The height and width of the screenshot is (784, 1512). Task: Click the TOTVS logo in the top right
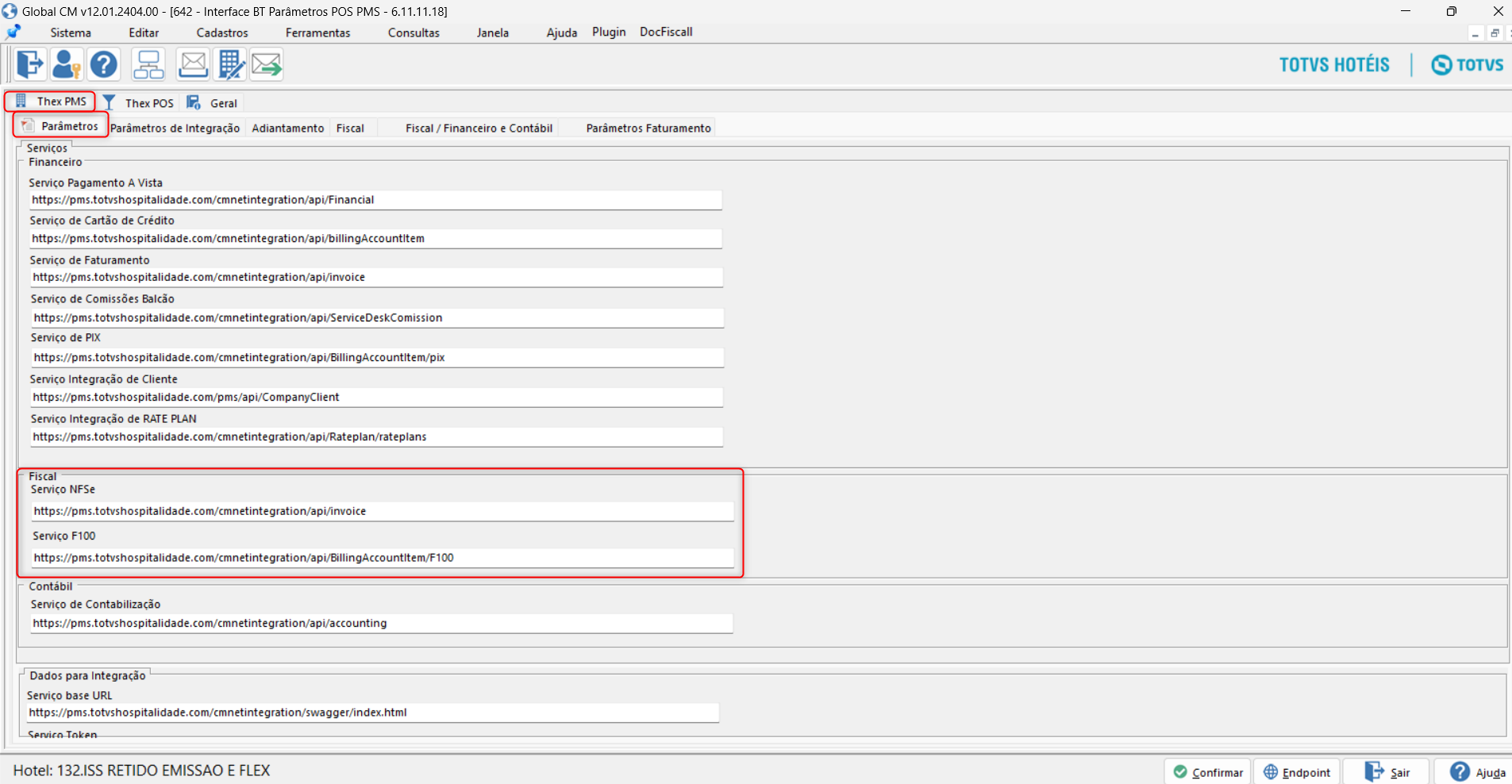point(1467,64)
